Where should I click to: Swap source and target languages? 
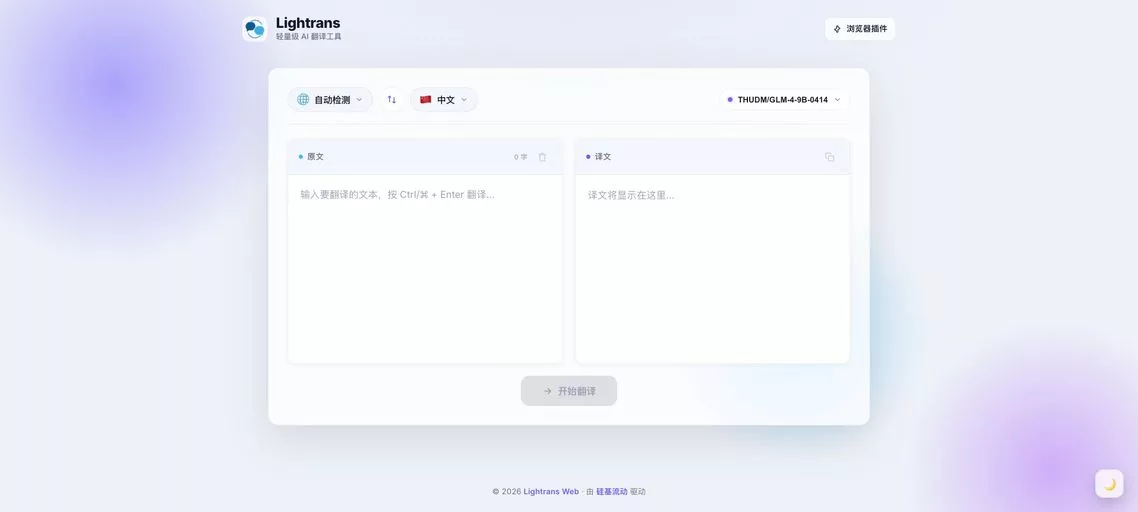pos(392,99)
